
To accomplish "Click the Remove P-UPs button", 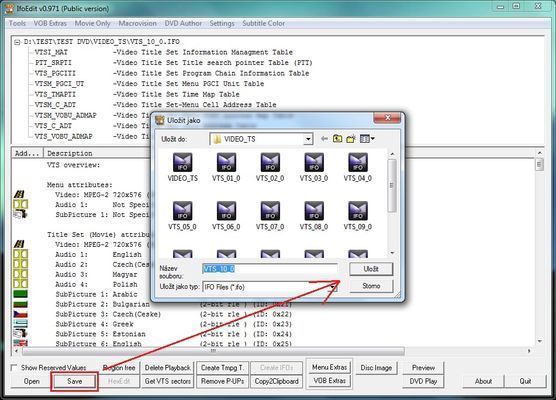I will coord(223,381).
